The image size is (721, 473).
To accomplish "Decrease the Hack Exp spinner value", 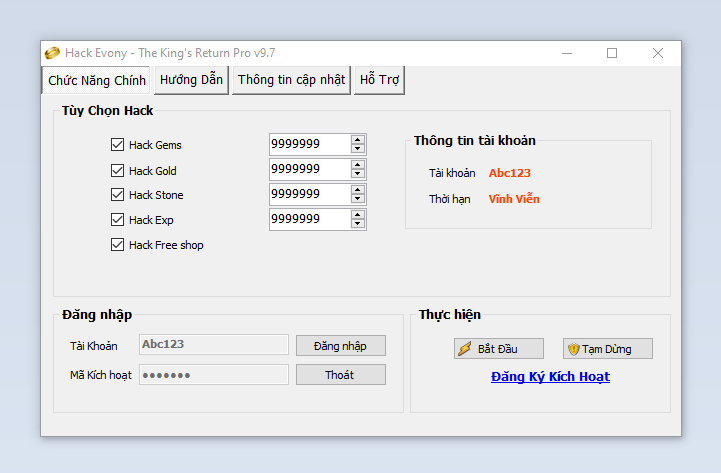I will 358,224.
